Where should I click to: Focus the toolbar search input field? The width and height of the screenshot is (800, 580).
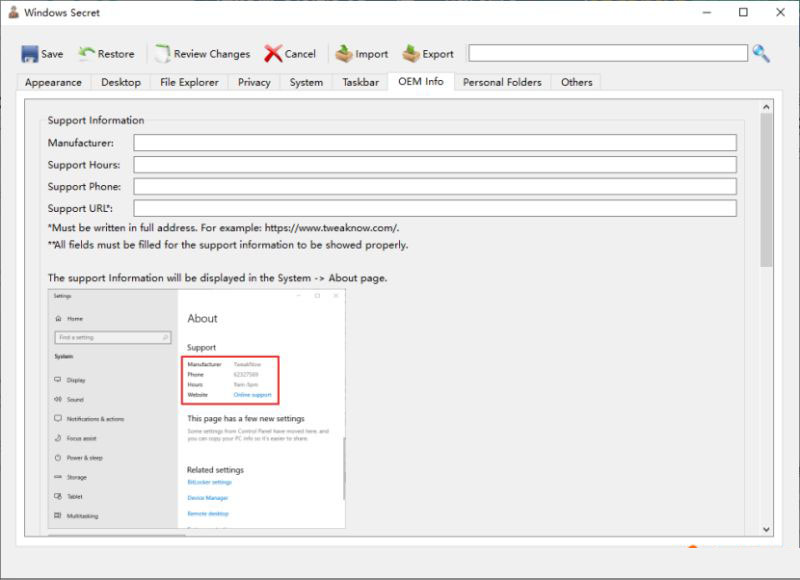[608, 53]
